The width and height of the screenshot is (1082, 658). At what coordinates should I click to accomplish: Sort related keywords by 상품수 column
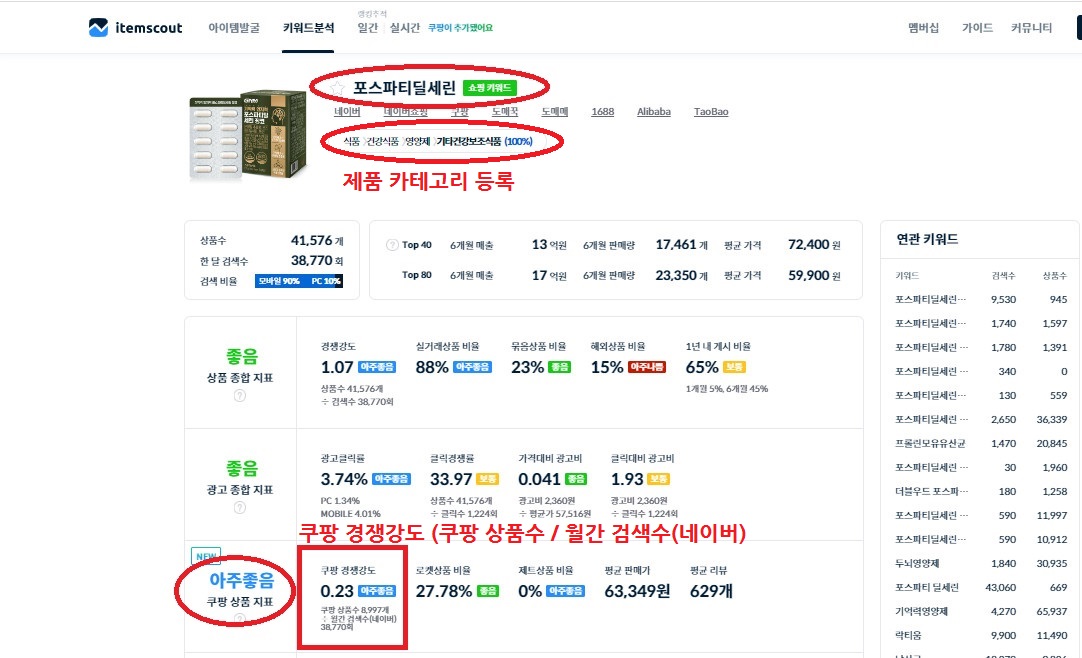(x=1055, y=276)
